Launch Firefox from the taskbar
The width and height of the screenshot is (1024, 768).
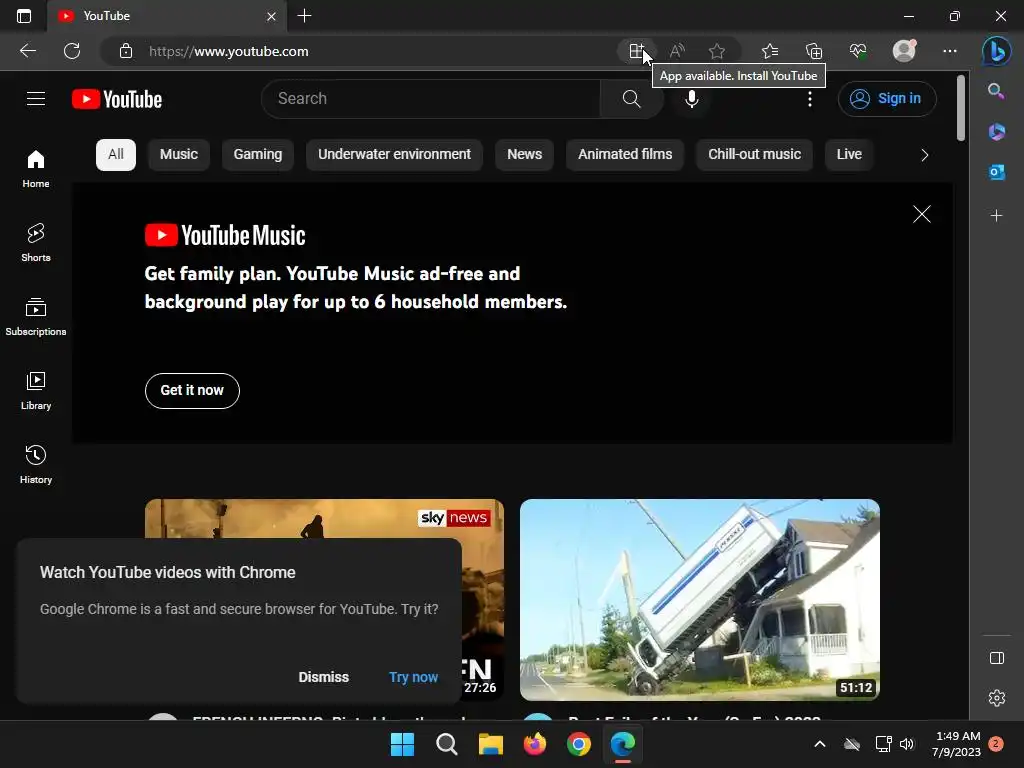tap(535, 744)
